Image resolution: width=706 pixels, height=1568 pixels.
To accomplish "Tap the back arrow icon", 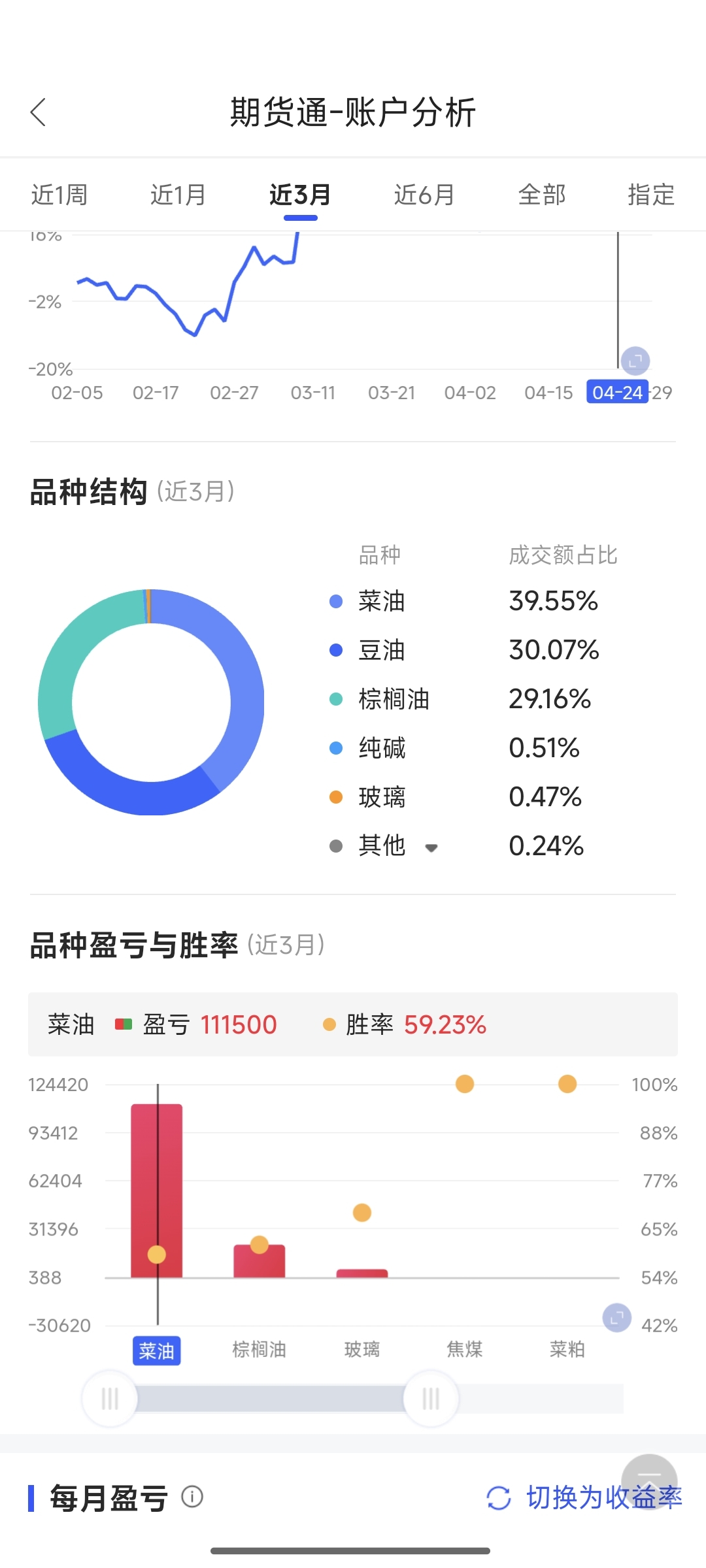I will [38, 112].
